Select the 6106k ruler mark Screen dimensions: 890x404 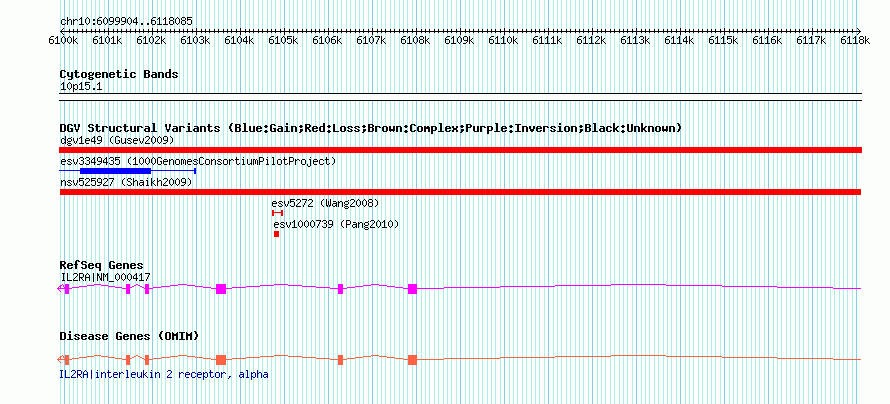(x=326, y=40)
